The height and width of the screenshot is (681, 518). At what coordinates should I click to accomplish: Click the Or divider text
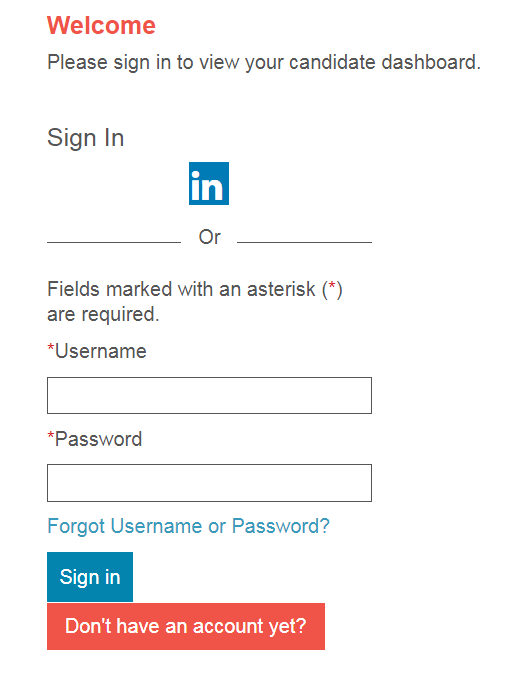(x=210, y=237)
